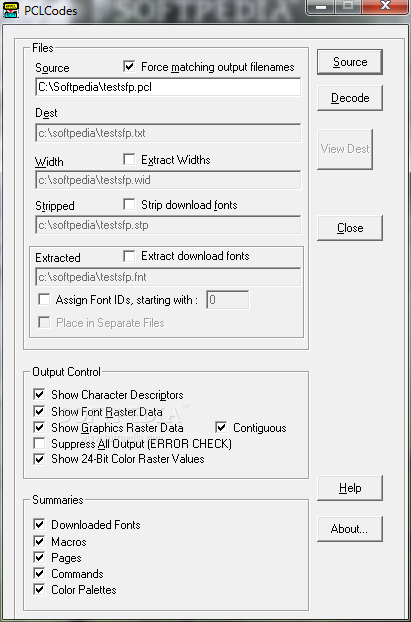Click the Output Control group label

67,372
